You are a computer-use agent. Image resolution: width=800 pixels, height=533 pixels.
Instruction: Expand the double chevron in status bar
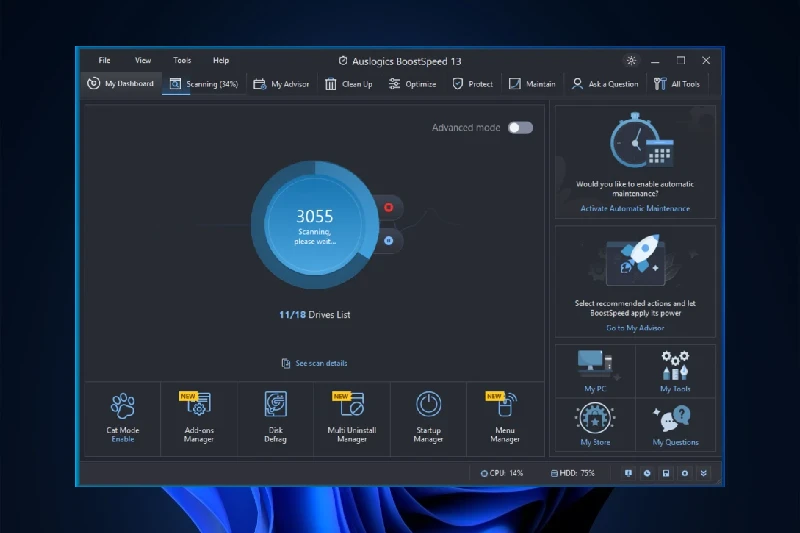coord(704,473)
